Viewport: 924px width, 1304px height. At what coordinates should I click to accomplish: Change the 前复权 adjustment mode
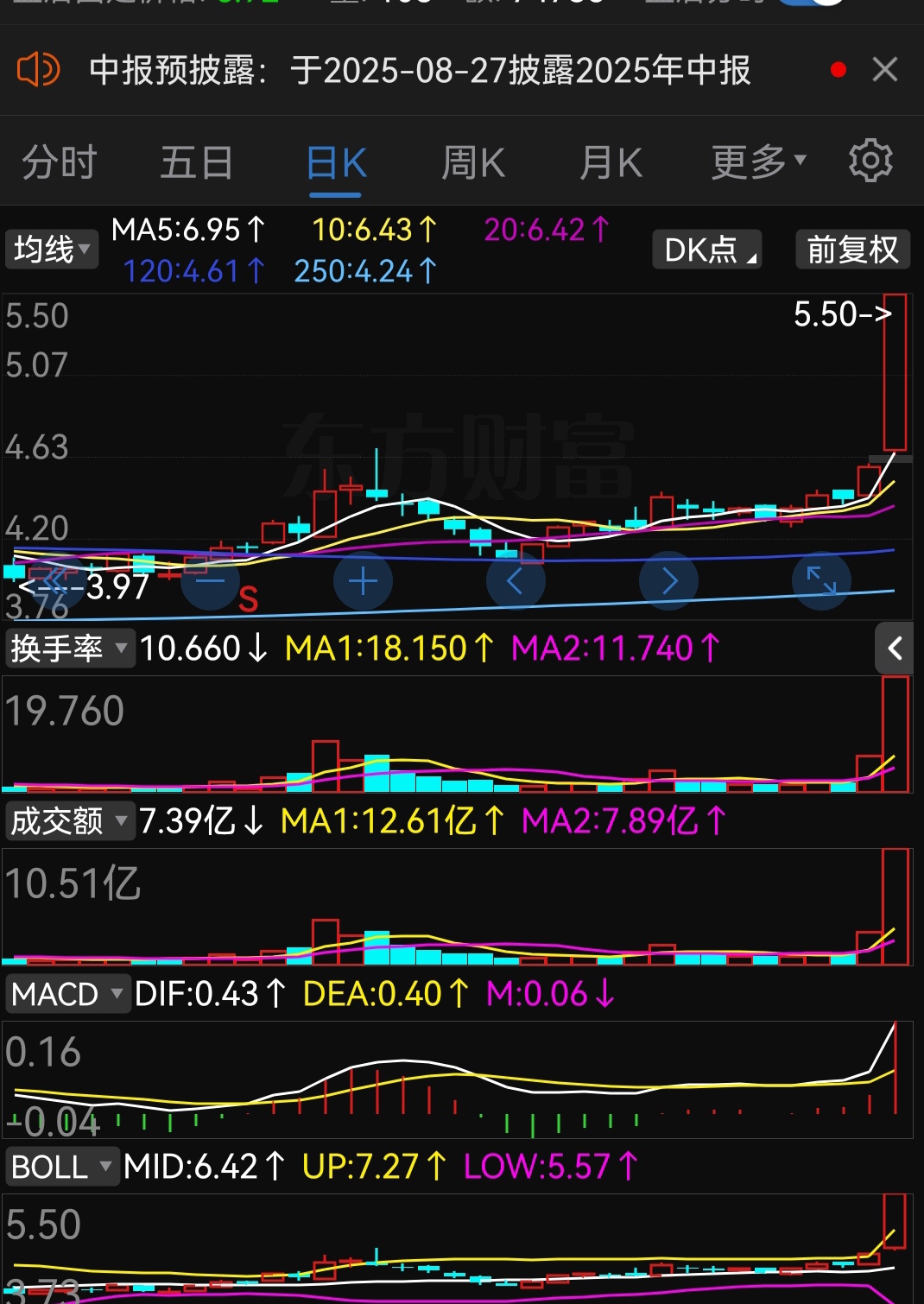point(852,250)
